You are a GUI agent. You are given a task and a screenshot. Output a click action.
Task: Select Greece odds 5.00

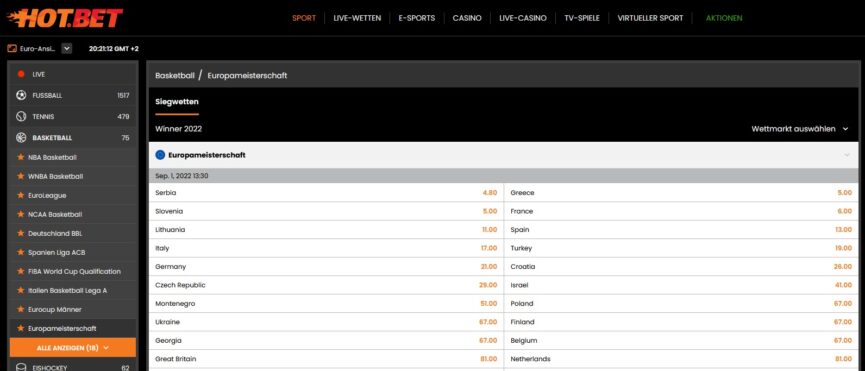pyautogui.click(x=844, y=193)
